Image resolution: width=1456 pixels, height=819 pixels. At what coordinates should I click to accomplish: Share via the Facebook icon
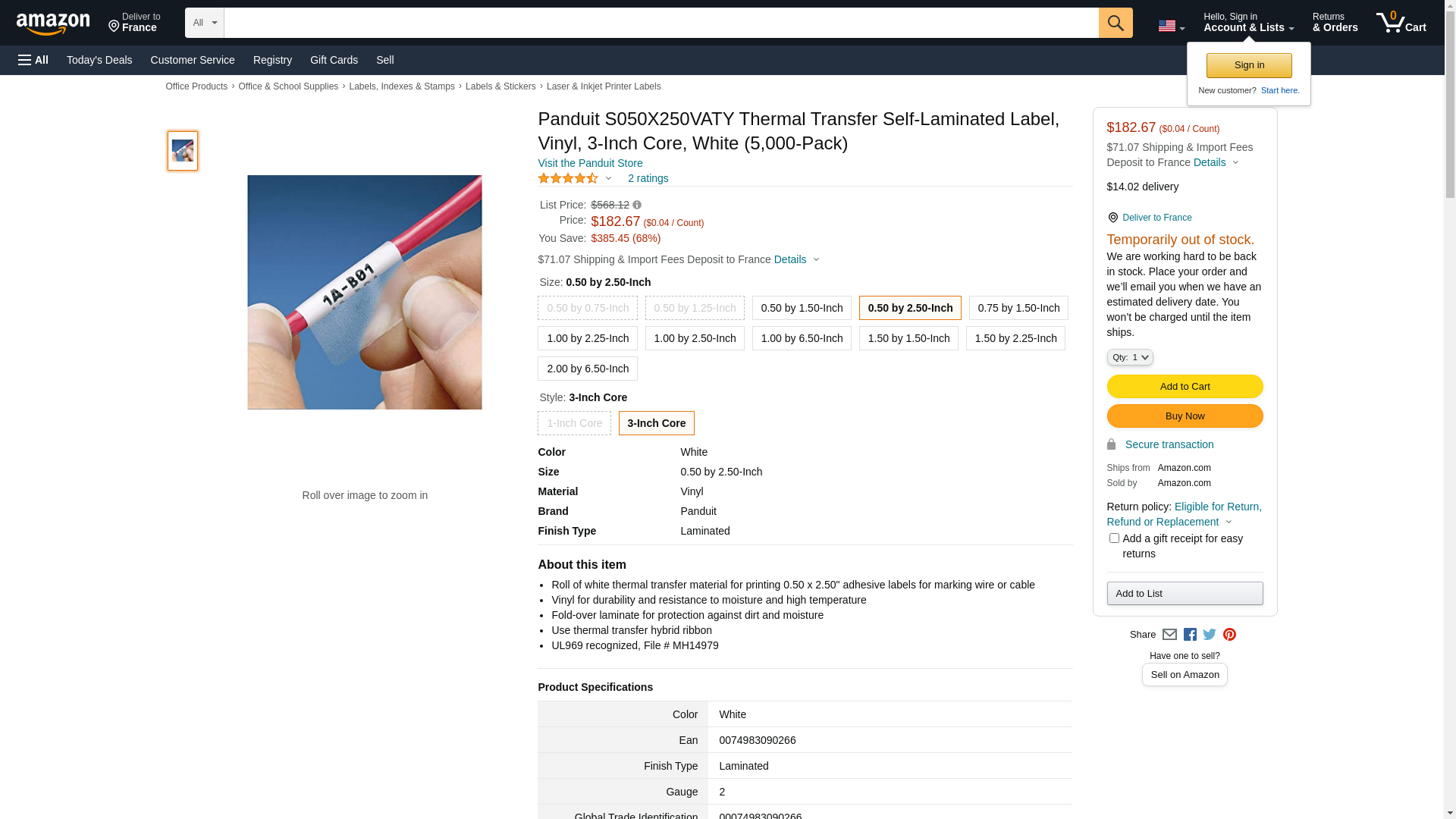point(1190,635)
